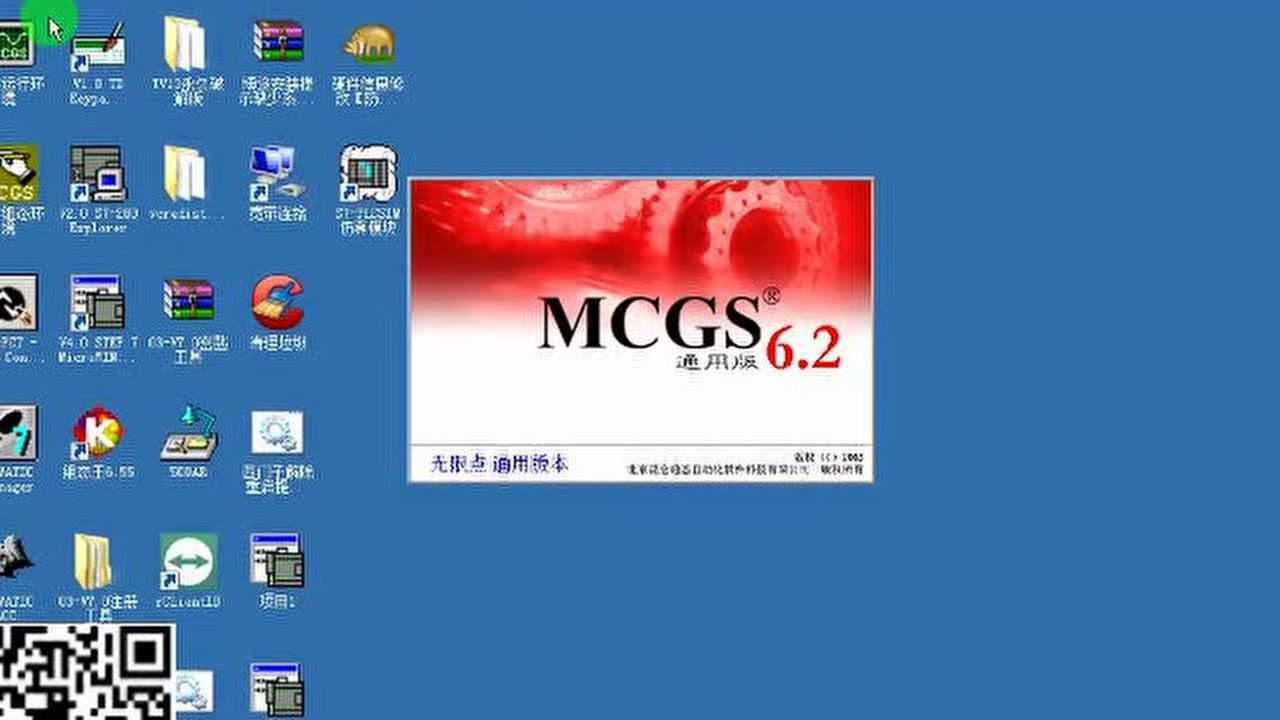
Task: Click the QR code image bottom-left
Action: coord(85,672)
